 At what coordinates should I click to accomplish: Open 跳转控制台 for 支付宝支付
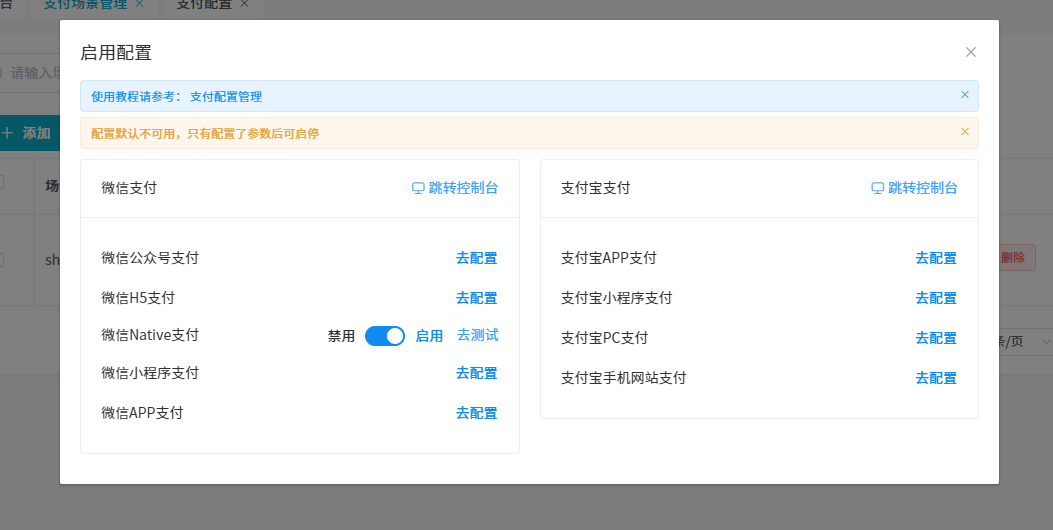pyautogui.click(x=915, y=188)
